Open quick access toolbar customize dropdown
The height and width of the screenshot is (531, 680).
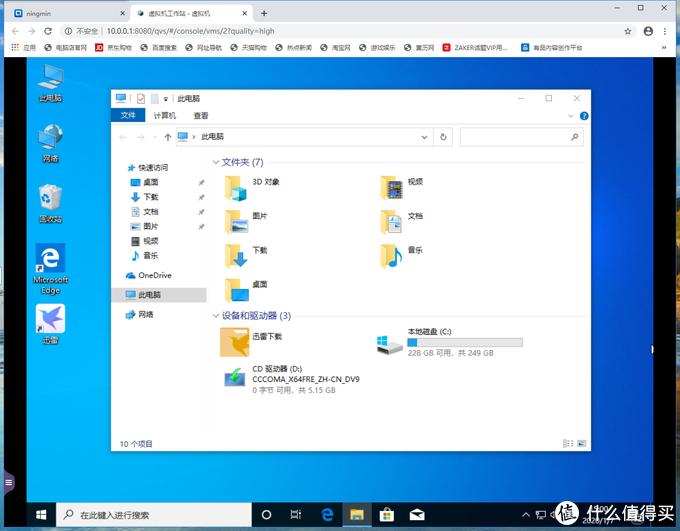[x=166, y=99]
